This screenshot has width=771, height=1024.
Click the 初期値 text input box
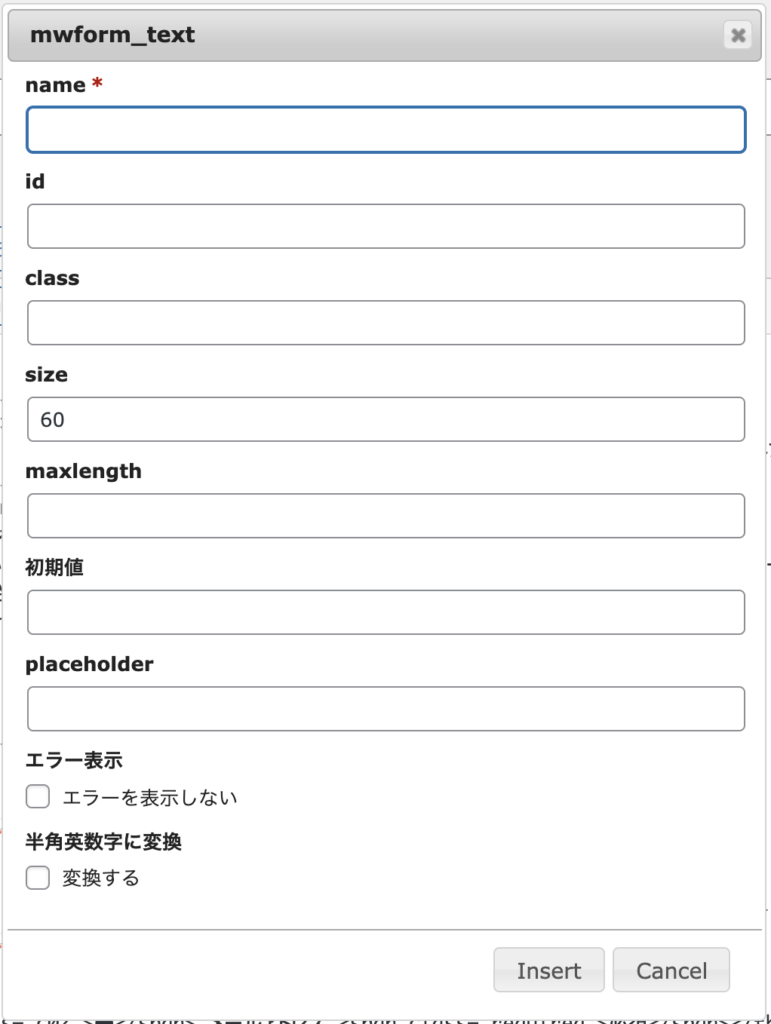tap(385, 612)
